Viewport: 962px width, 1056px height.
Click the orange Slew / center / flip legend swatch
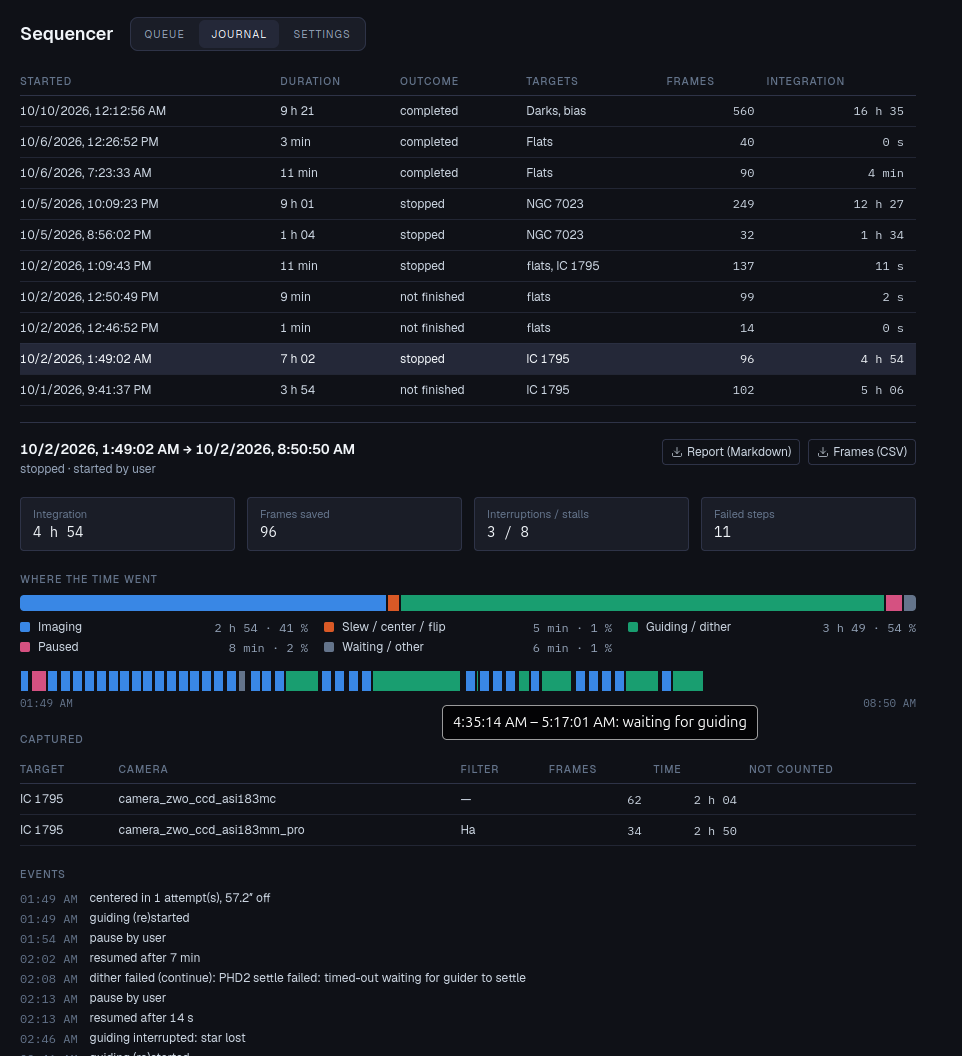coord(329,627)
